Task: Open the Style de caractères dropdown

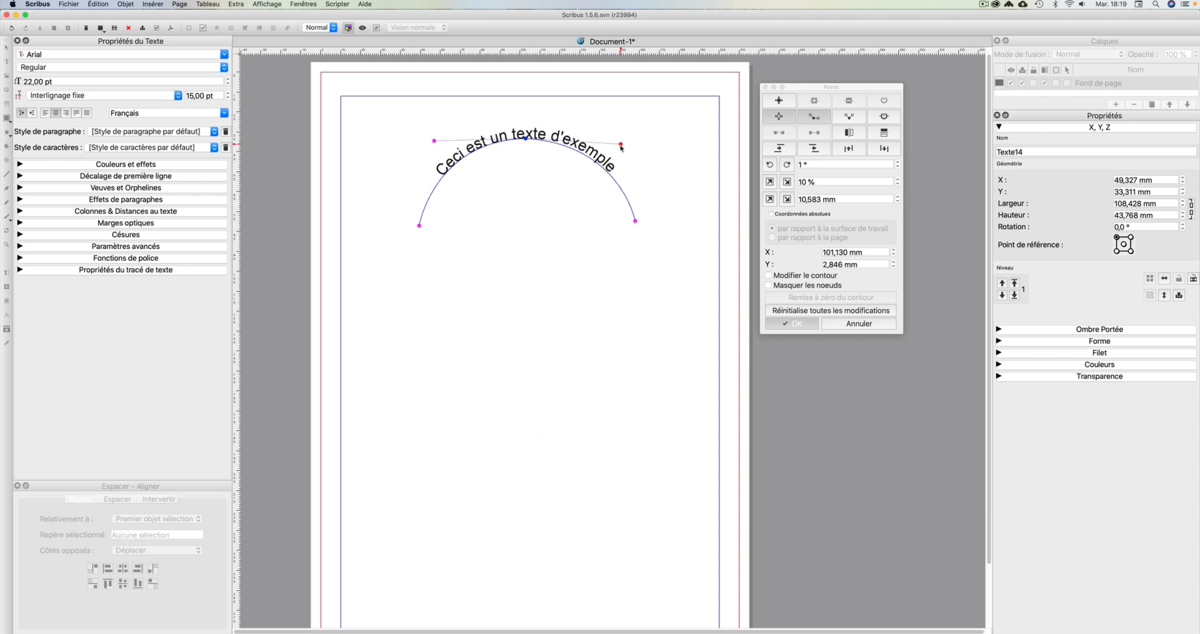Action: (x=213, y=148)
